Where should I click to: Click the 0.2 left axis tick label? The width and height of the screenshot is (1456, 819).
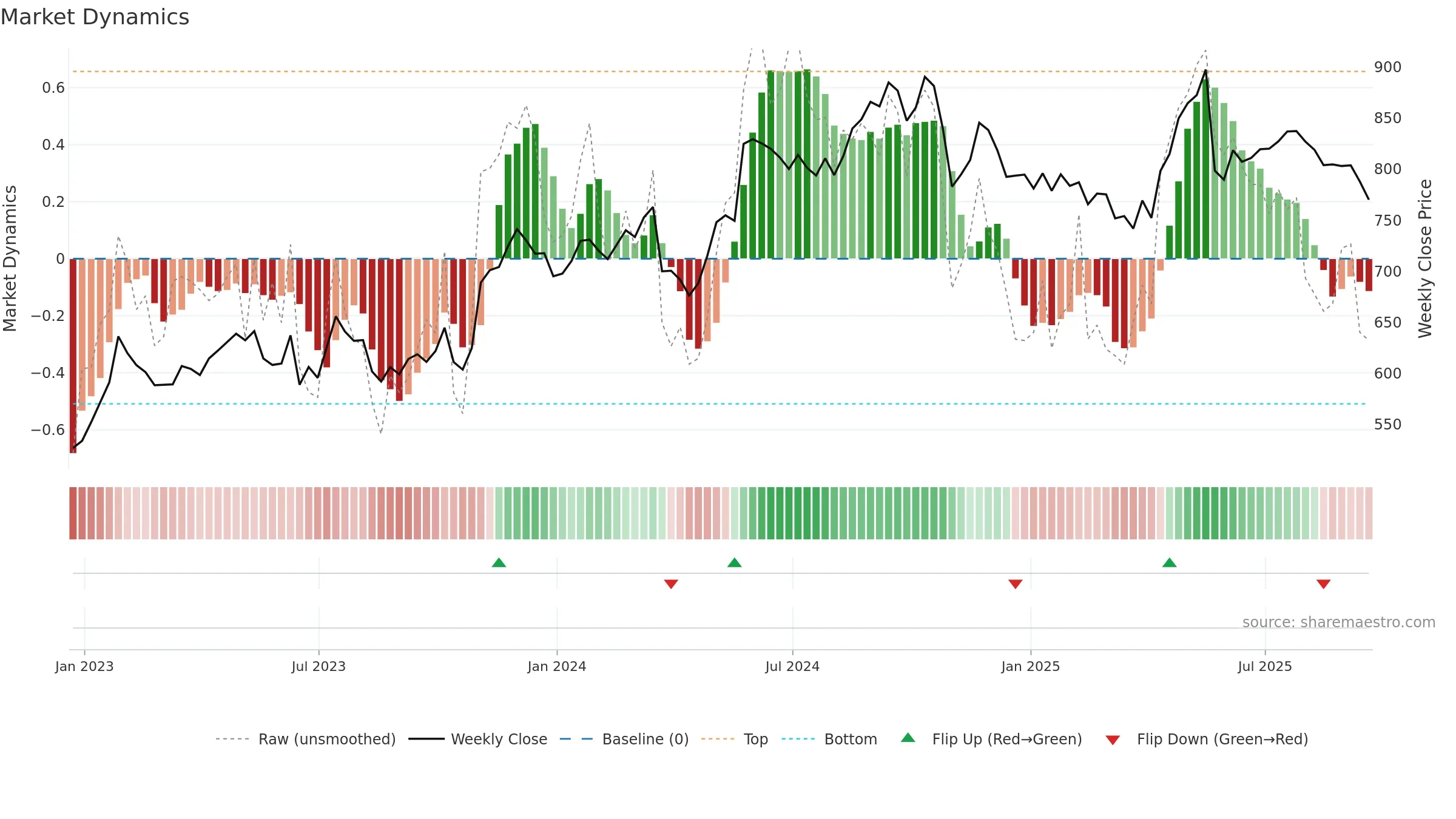pos(53,202)
